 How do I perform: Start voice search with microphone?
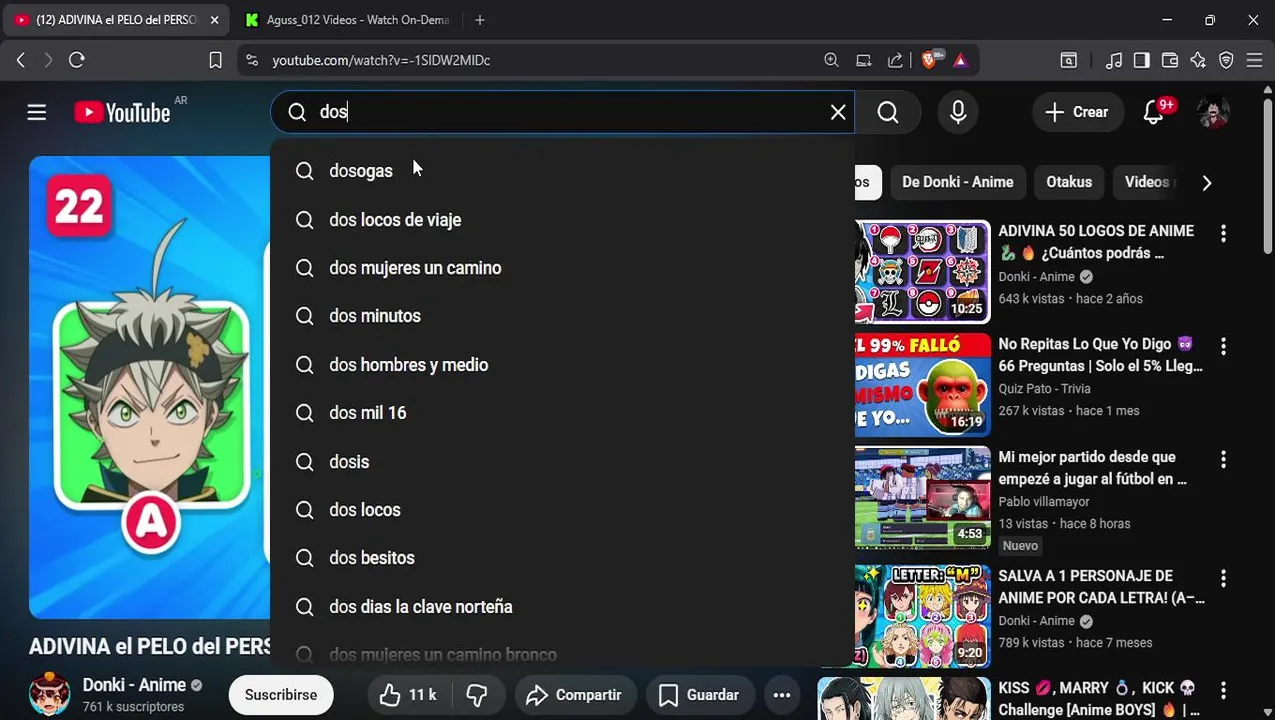(958, 112)
